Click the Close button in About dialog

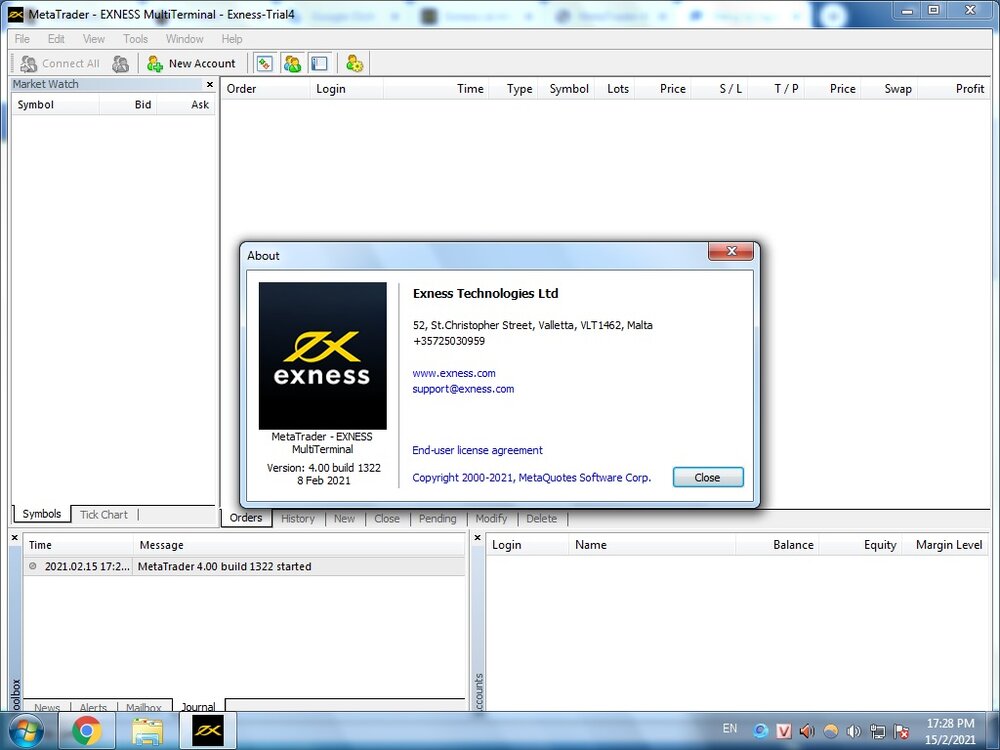coord(708,477)
